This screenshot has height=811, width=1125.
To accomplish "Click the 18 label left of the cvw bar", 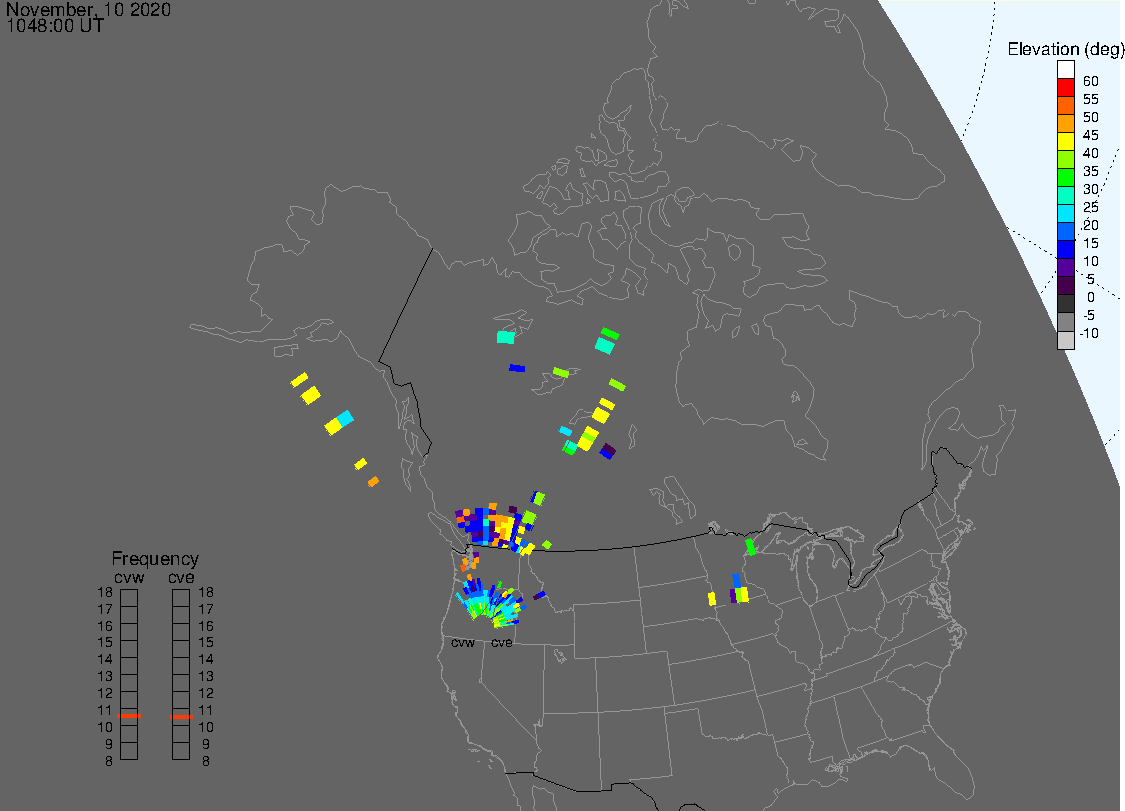I will (x=105, y=592).
